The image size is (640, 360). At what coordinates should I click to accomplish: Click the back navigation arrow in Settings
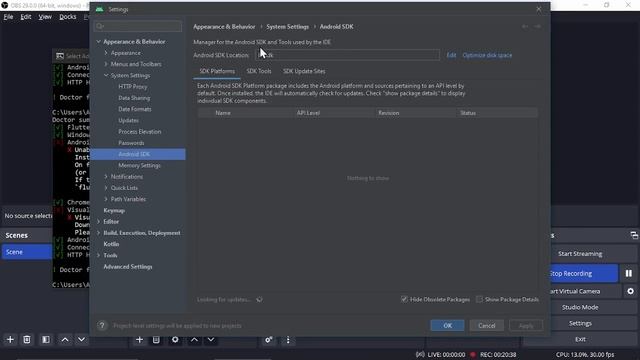525,27
